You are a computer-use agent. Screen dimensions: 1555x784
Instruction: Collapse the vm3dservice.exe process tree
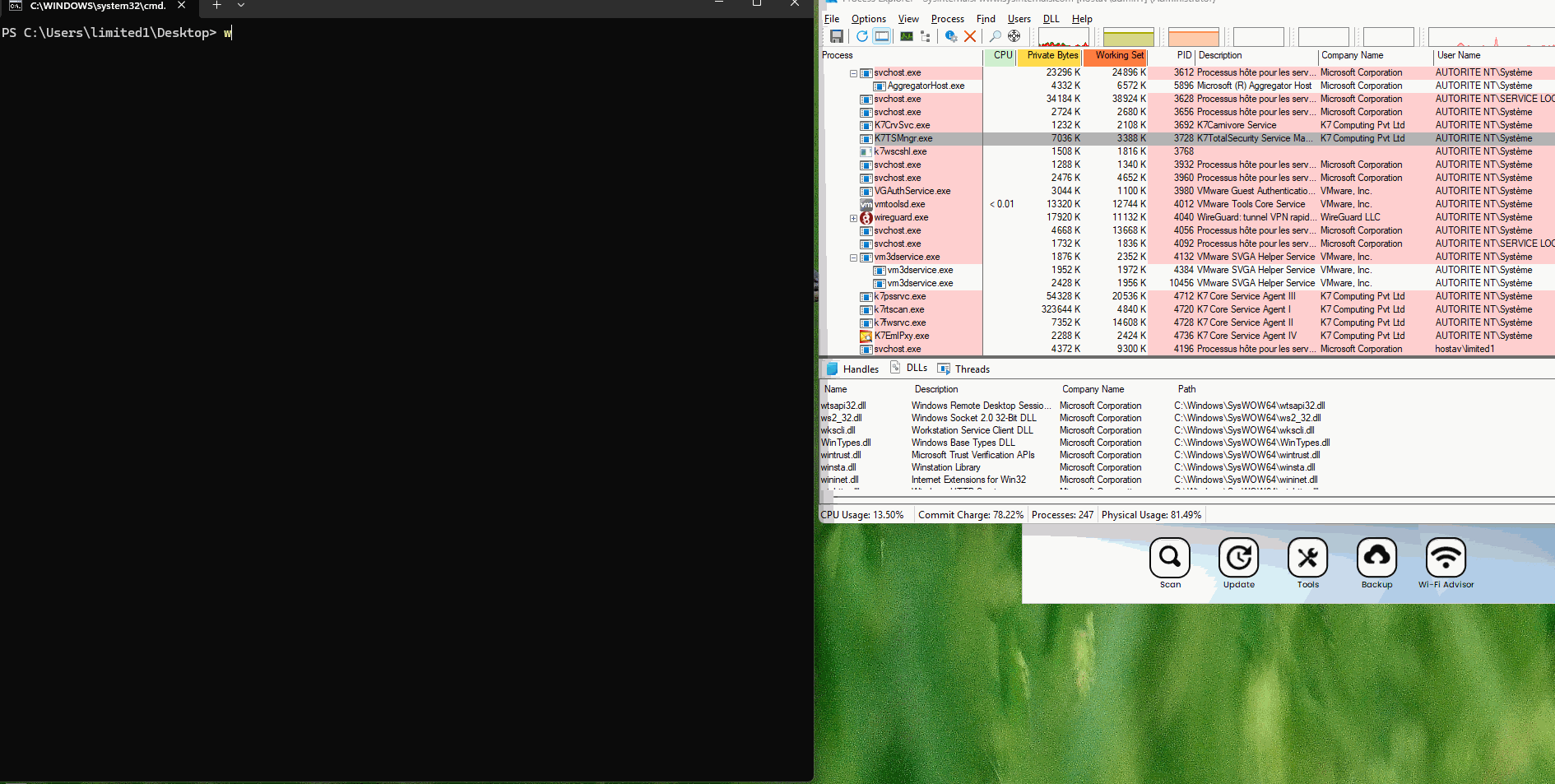tap(853, 257)
